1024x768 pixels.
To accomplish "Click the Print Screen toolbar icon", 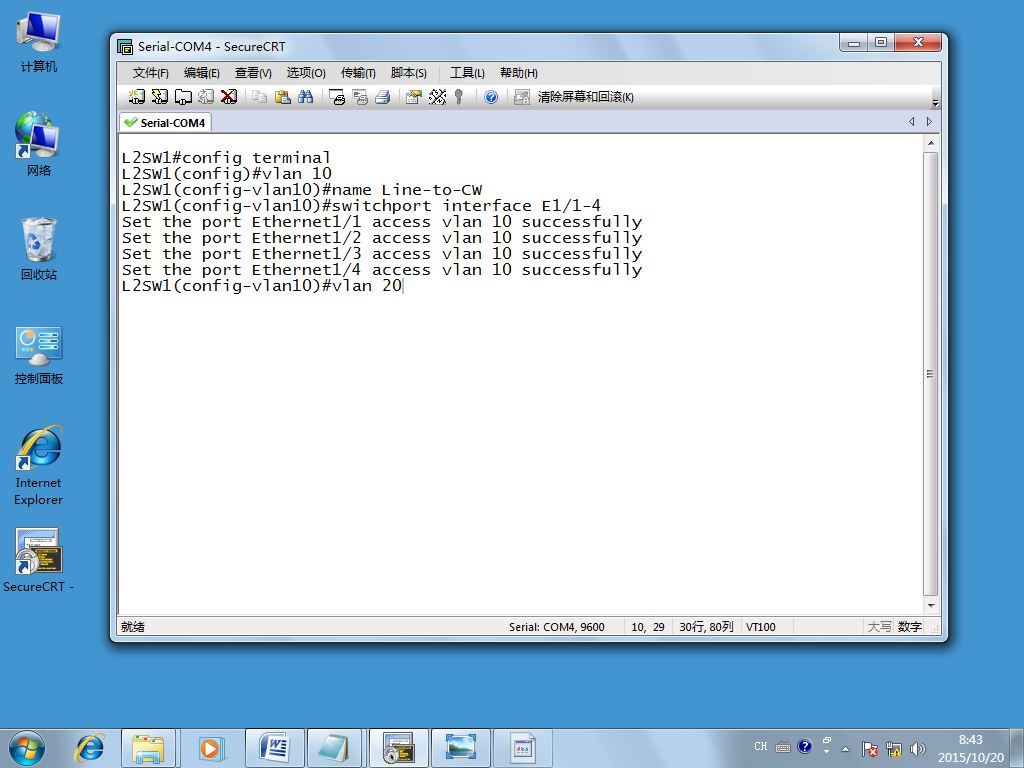I will click(337, 97).
